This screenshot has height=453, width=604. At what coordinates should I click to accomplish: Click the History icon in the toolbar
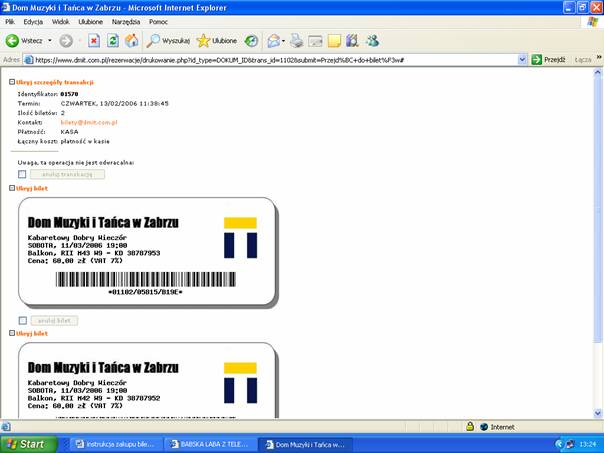click(250, 41)
